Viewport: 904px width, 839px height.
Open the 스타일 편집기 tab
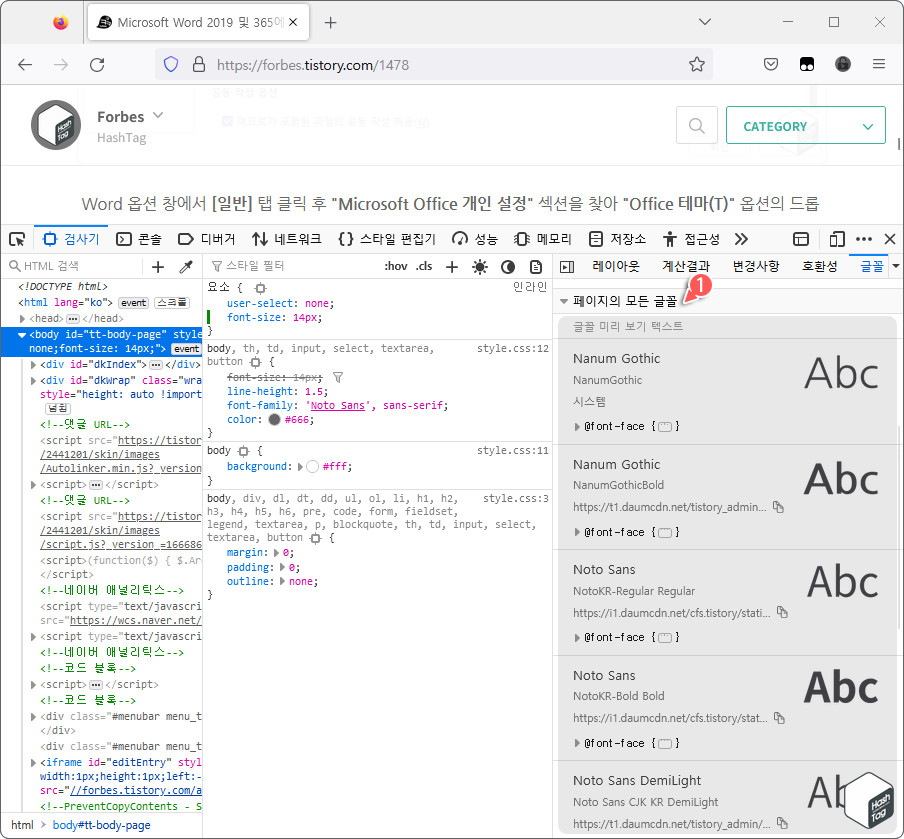point(387,239)
